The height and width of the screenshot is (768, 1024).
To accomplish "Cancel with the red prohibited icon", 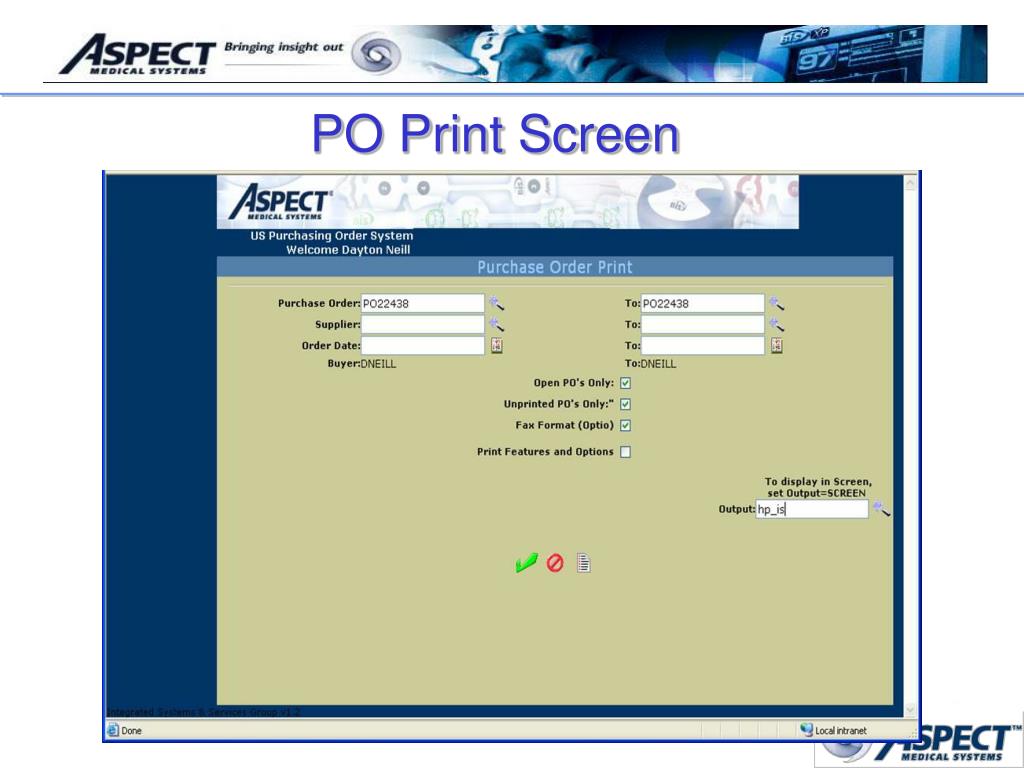I will pos(555,563).
